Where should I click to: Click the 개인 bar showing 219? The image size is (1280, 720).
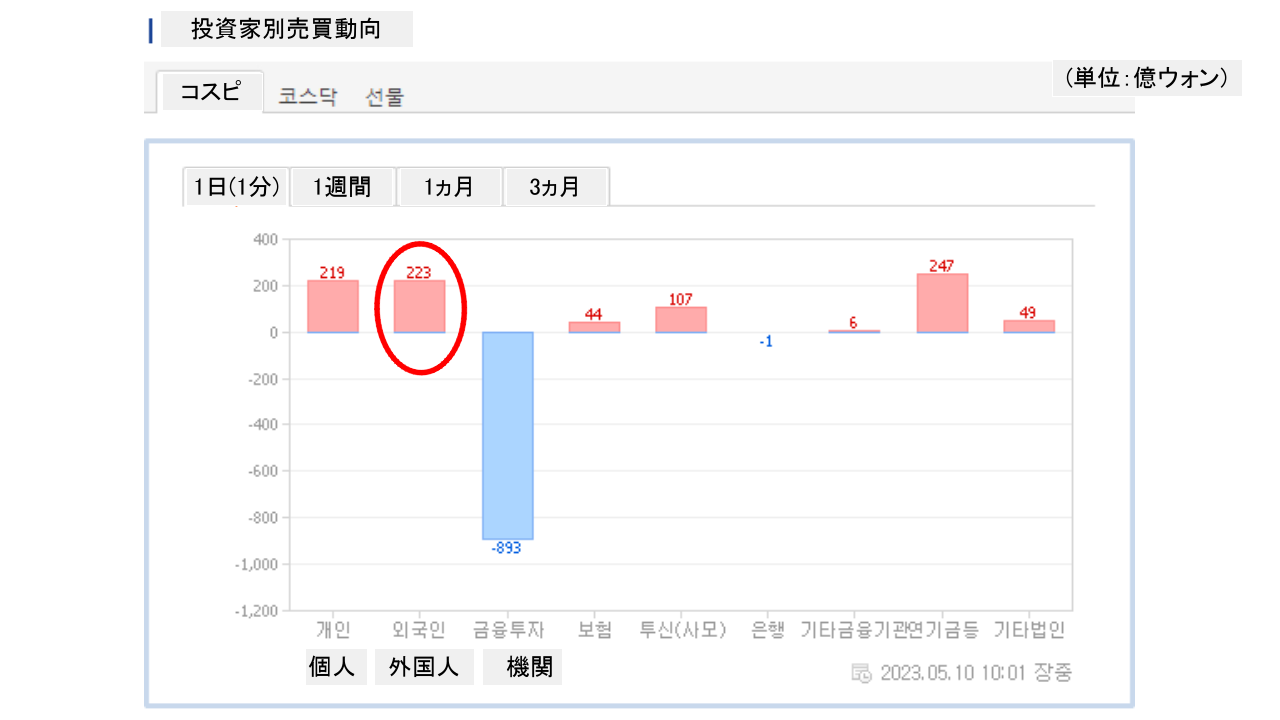333,306
